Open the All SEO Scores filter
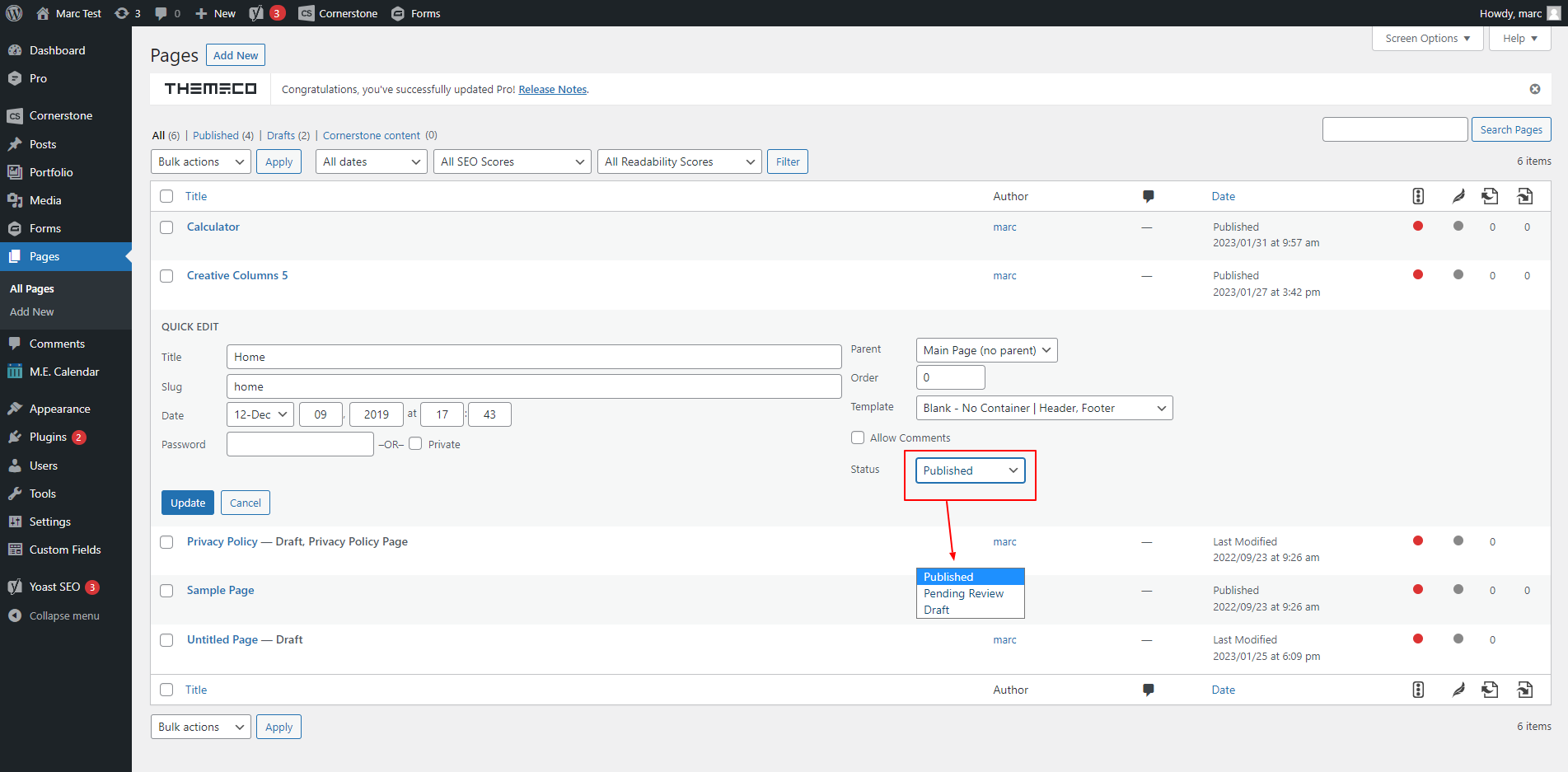The image size is (1568, 772). (x=512, y=161)
